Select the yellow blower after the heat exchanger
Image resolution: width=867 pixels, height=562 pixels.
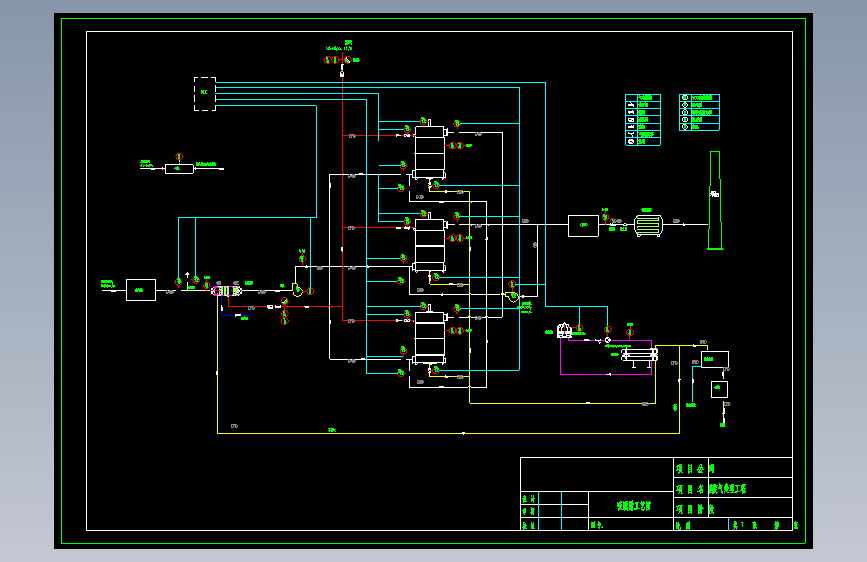click(x=297, y=289)
